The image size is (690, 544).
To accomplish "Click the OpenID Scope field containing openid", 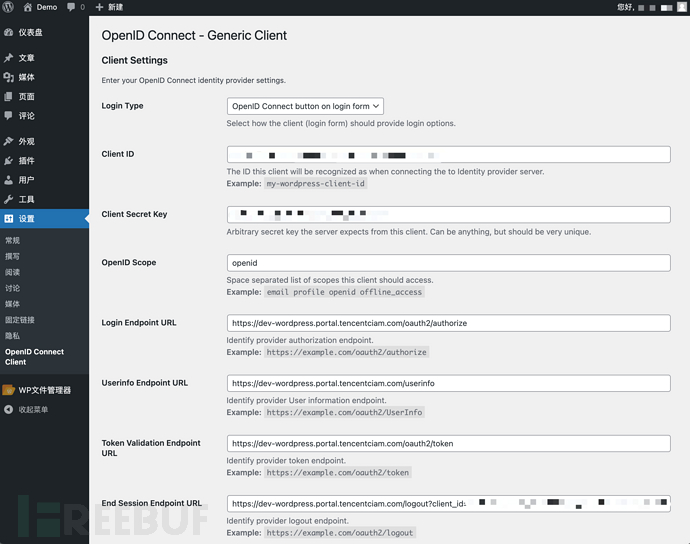I will (448, 263).
